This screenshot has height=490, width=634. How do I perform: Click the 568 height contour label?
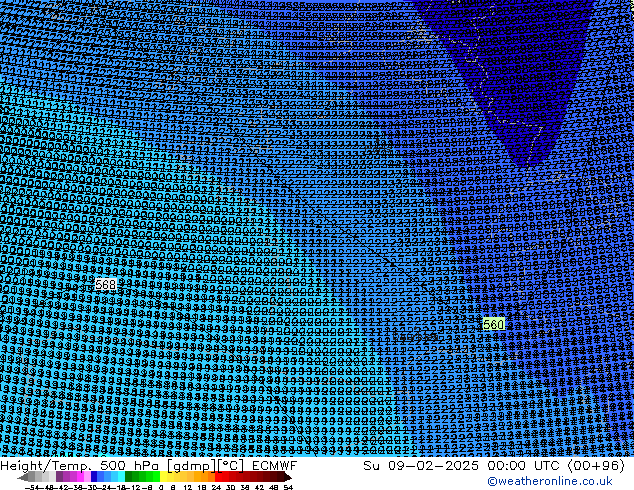point(106,285)
